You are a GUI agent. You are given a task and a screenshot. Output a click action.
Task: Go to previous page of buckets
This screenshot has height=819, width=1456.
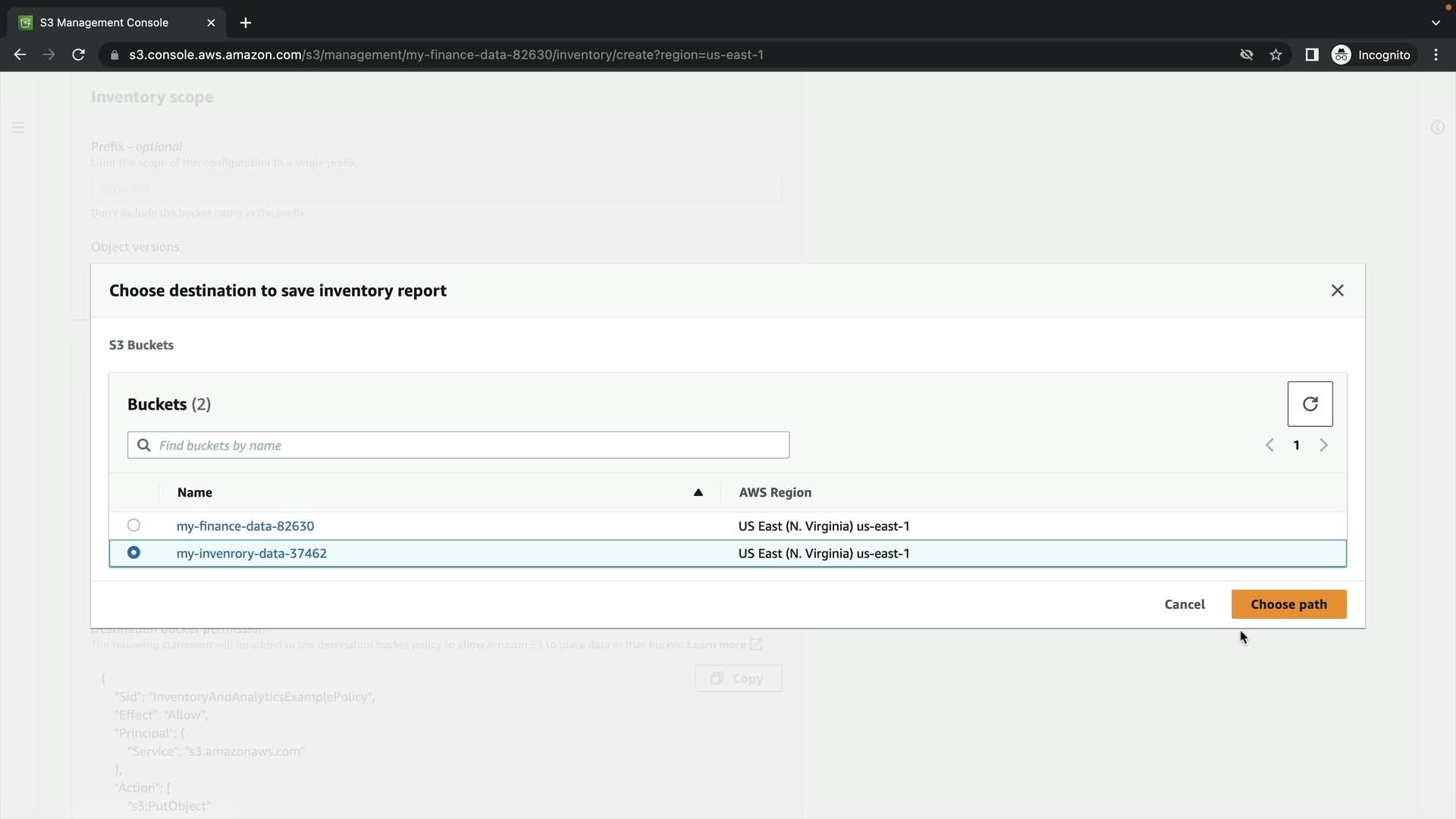click(x=1269, y=445)
